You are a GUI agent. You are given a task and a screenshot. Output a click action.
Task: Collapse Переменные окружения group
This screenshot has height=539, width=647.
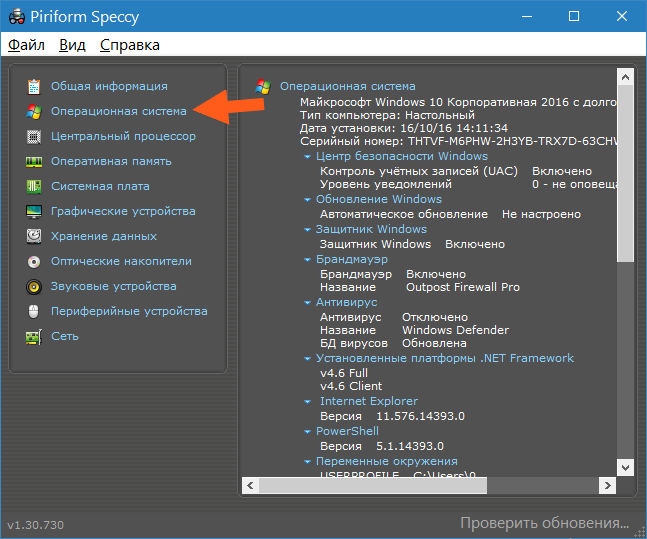point(307,462)
